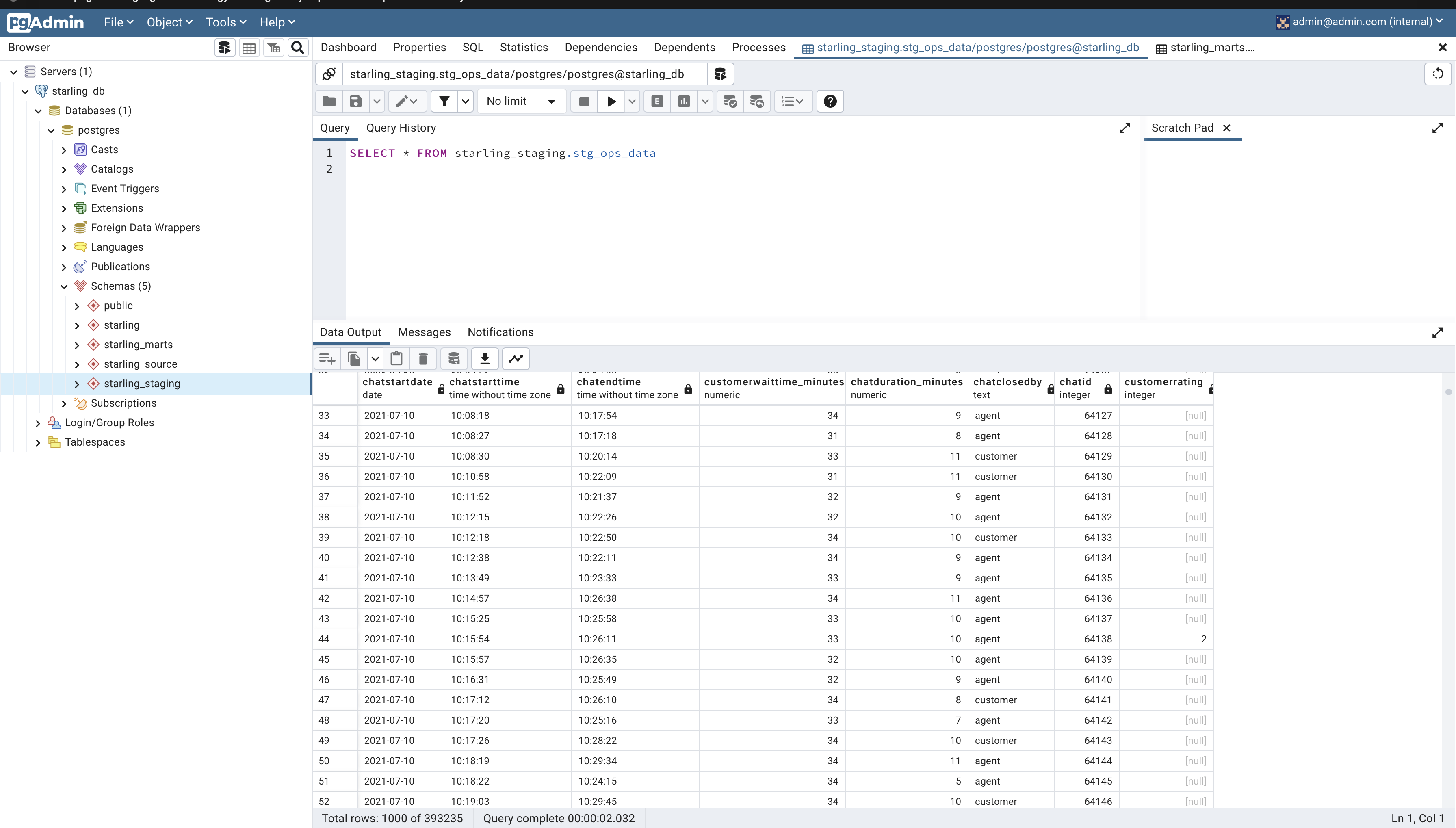This screenshot has width=1456, height=828.
Task: Stop the running query with the square button
Action: (x=584, y=101)
